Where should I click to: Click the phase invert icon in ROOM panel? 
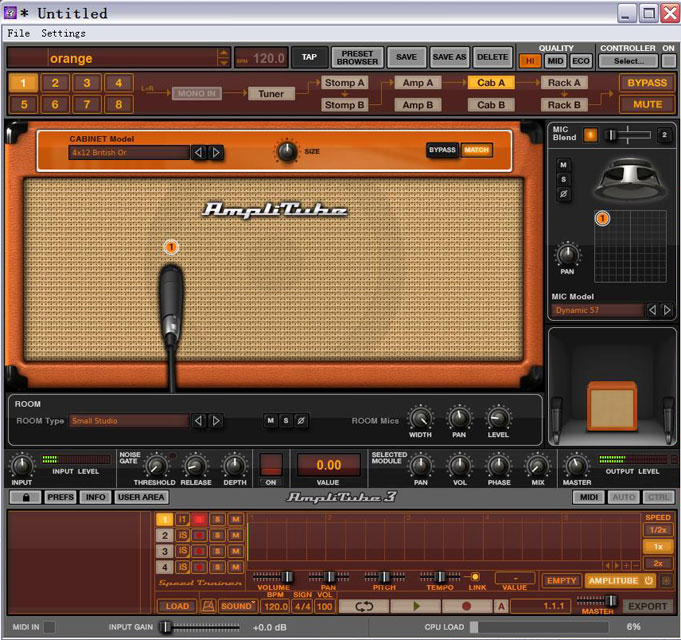[301, 421]
